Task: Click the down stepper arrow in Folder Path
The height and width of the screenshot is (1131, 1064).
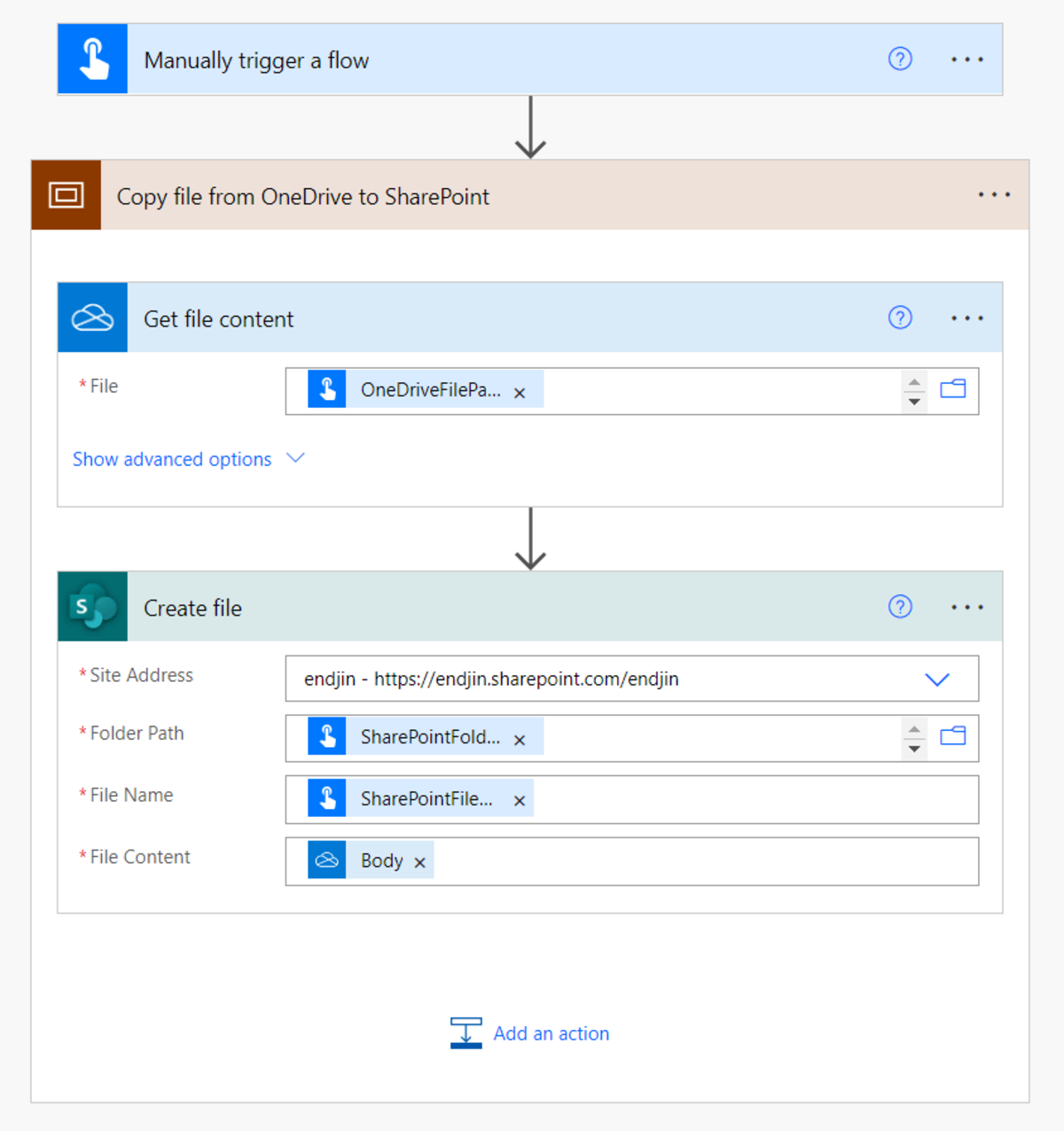Action: point(914,749)
